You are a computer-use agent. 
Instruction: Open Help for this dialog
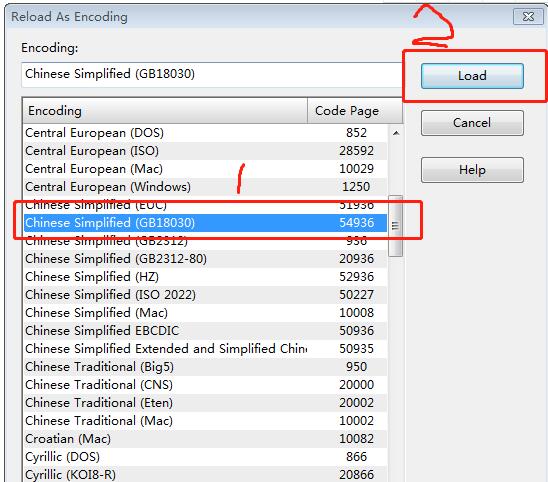(472, 170)
